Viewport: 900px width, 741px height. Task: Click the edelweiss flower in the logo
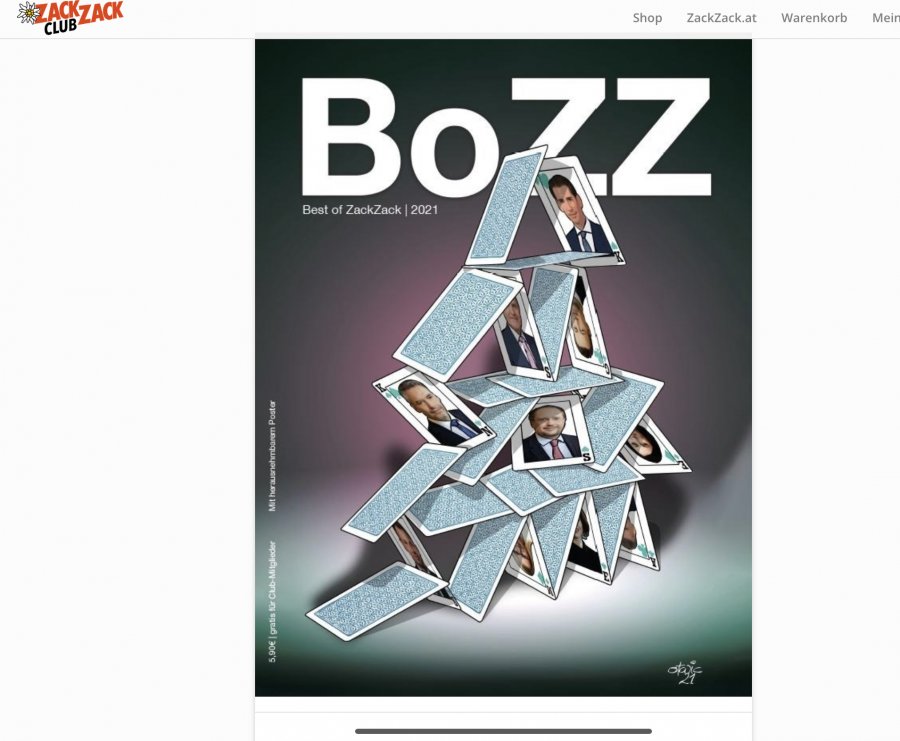tap(27, 13)
